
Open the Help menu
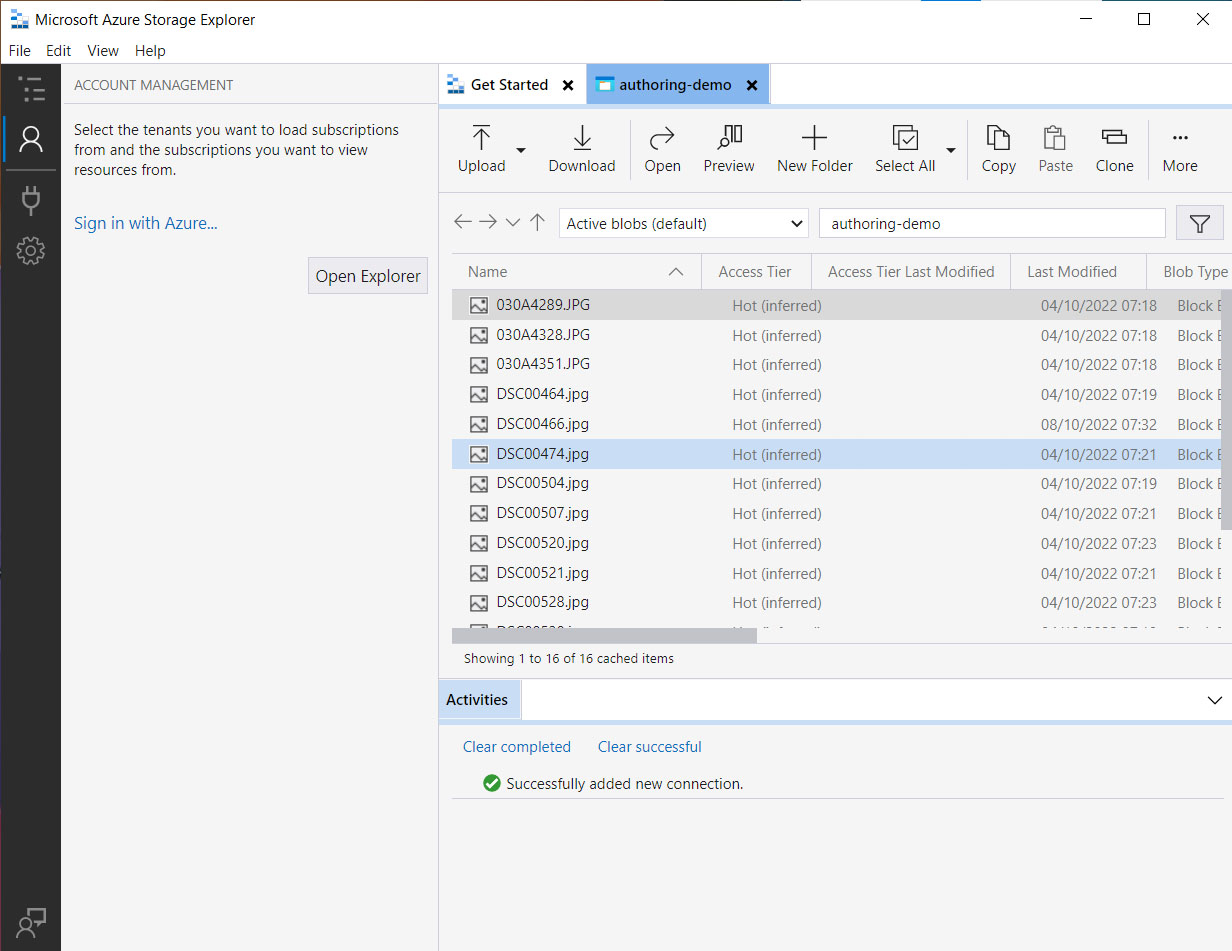coord(150,51)
